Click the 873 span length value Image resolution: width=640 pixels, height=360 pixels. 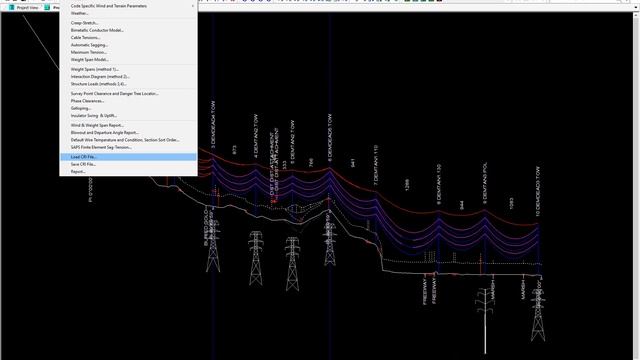coord(234,150)
